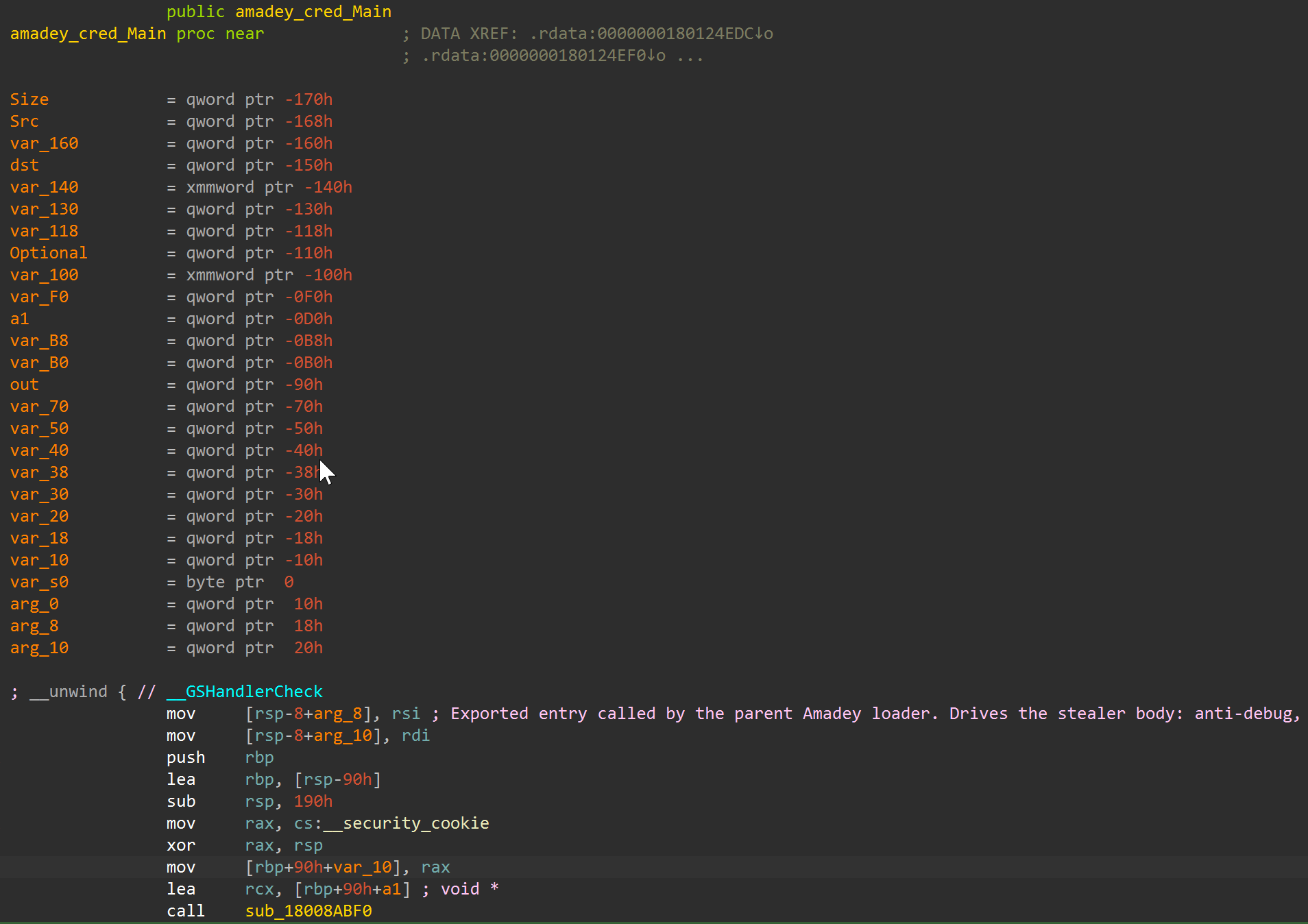Screen dimensions: 1308x924
Task: Click the var_100 xmmword variable
Action: pos(45,275)
